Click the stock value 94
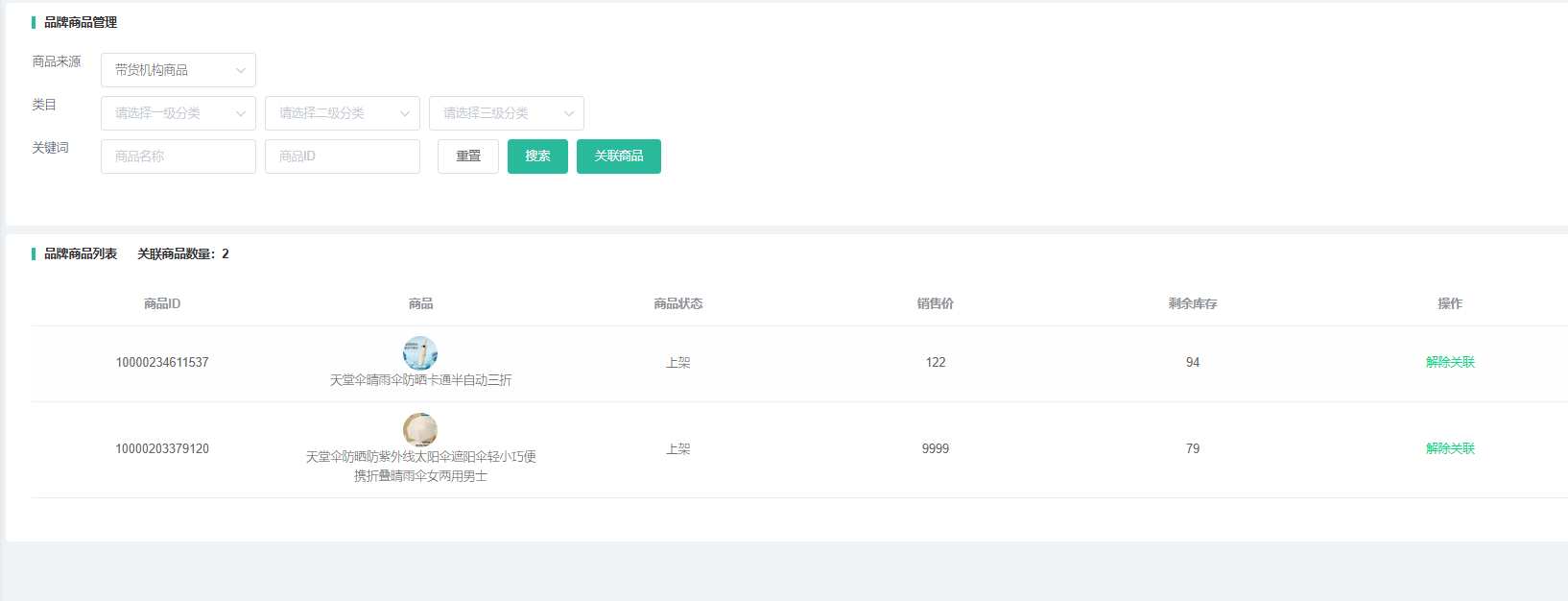The height and width of the screenshot is (601, 1568). click(1193, 362)
